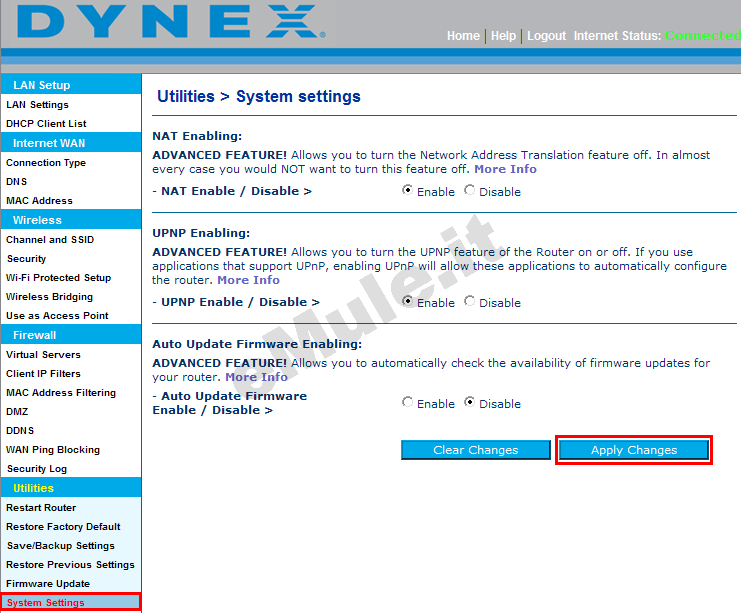Click Auto Update Firmware Enabling: heading

[x=257, y=344]
